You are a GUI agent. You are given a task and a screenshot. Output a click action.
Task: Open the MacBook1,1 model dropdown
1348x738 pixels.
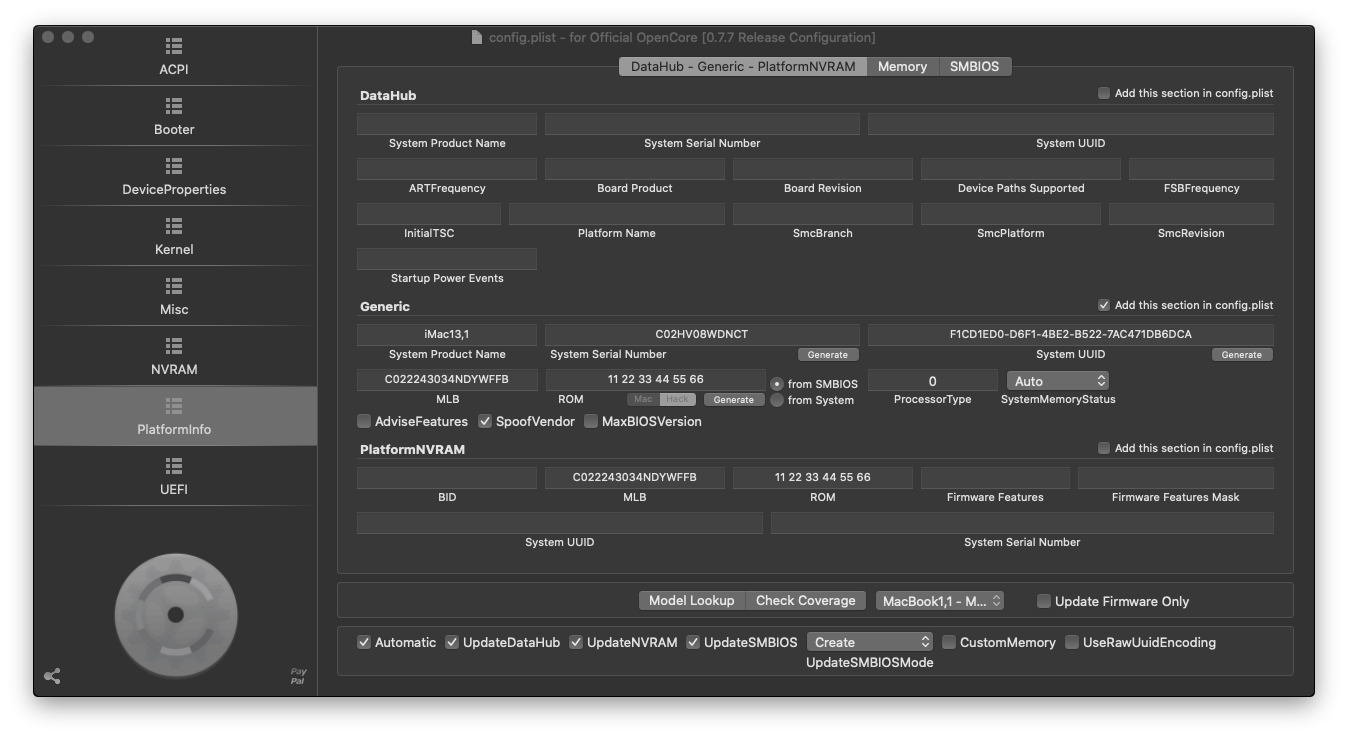coord(939,601)
